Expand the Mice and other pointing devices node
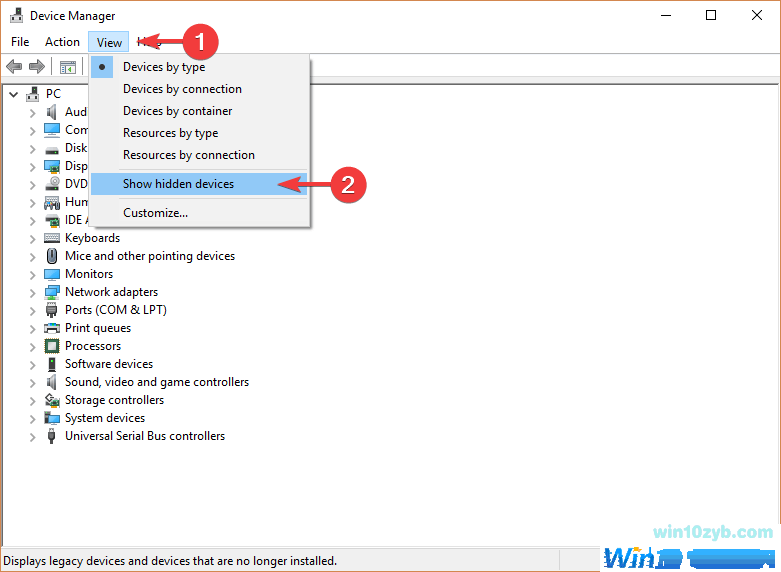This screenshot has height=572, width=781. [x=32, y=256]
